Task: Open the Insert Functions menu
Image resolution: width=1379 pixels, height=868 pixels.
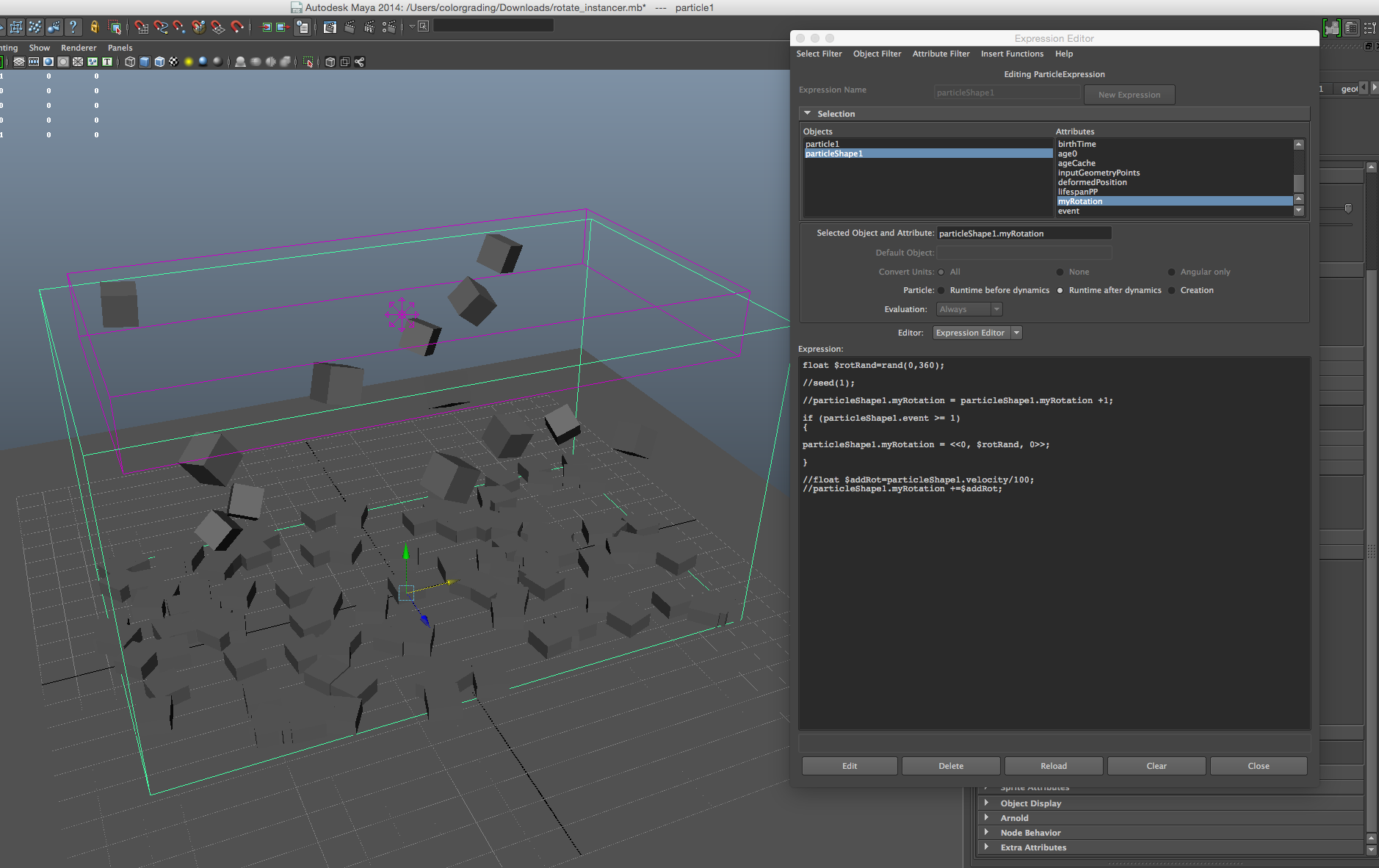Action: point(1012,54)
